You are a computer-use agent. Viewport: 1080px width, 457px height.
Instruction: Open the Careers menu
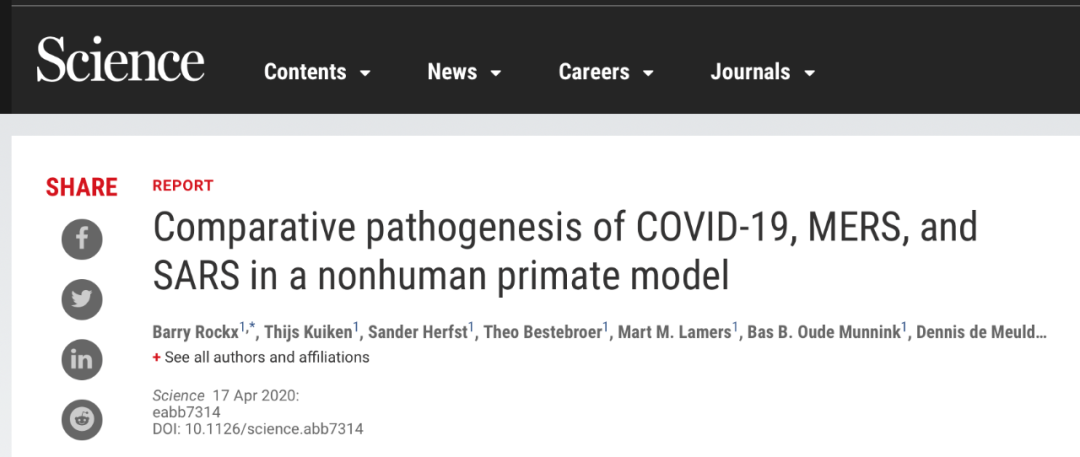pyautogui.click(x=594, y=72)
